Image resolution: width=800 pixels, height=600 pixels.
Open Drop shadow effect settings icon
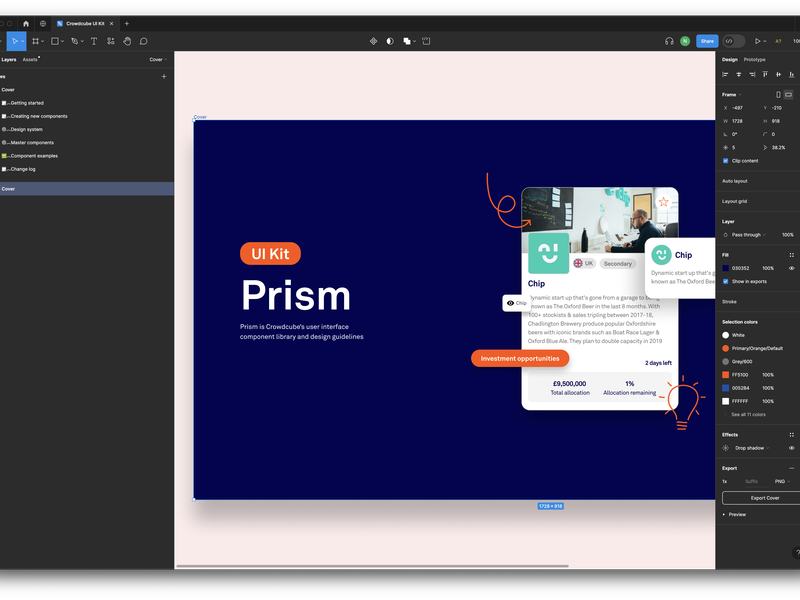tap(726, 448)
